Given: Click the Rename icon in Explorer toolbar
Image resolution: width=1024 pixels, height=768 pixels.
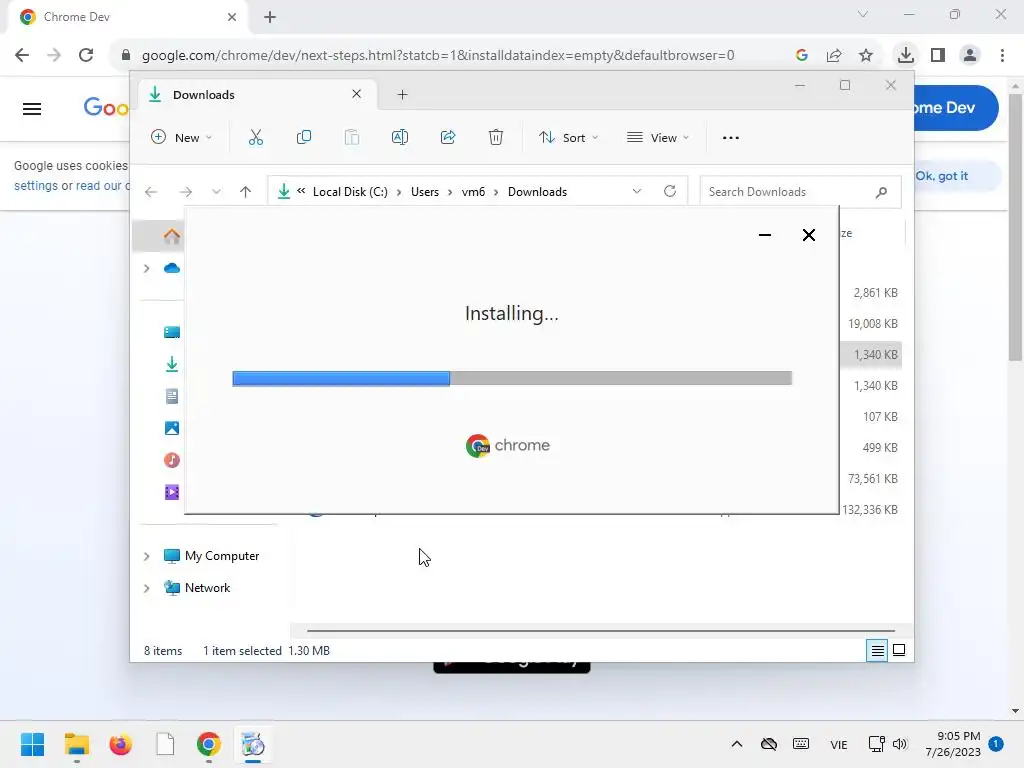Looking at the screenshot, I should pos(400,137).
